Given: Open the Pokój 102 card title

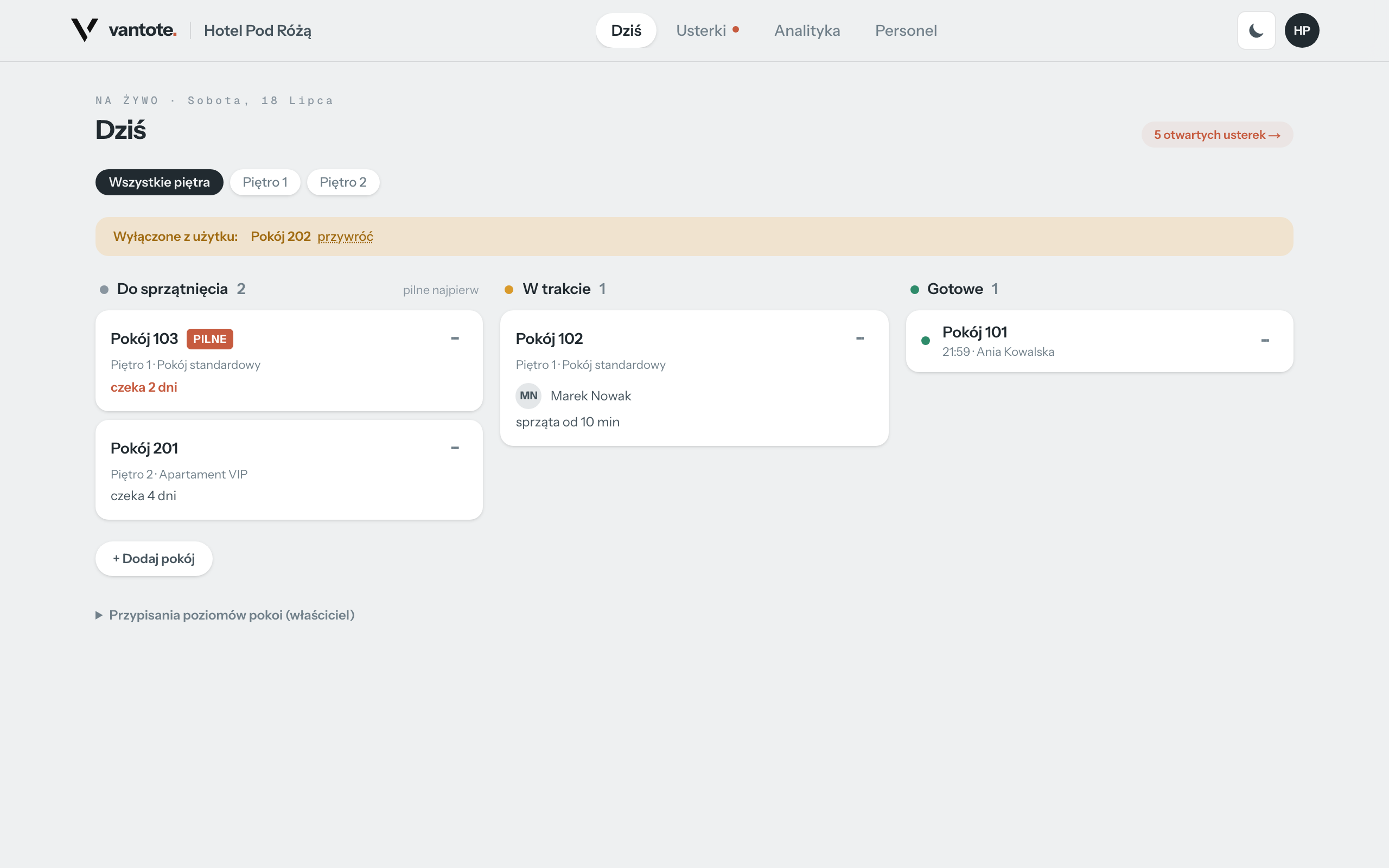Looking at the screenshot, I should tap(549, 339).
